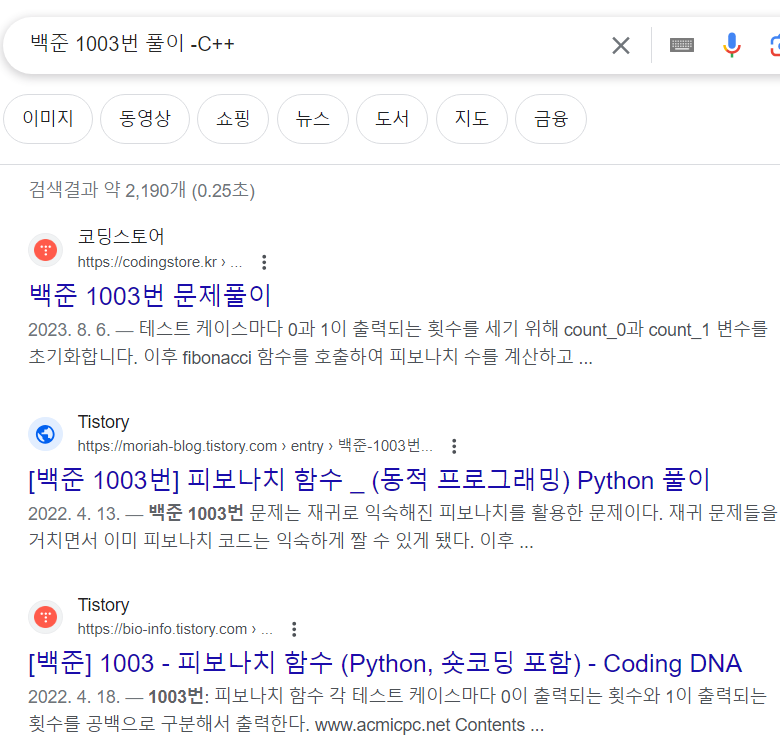The image size is (780, 736).
Task: Switch to the 도서 filter tab
Action: point(392,119)
